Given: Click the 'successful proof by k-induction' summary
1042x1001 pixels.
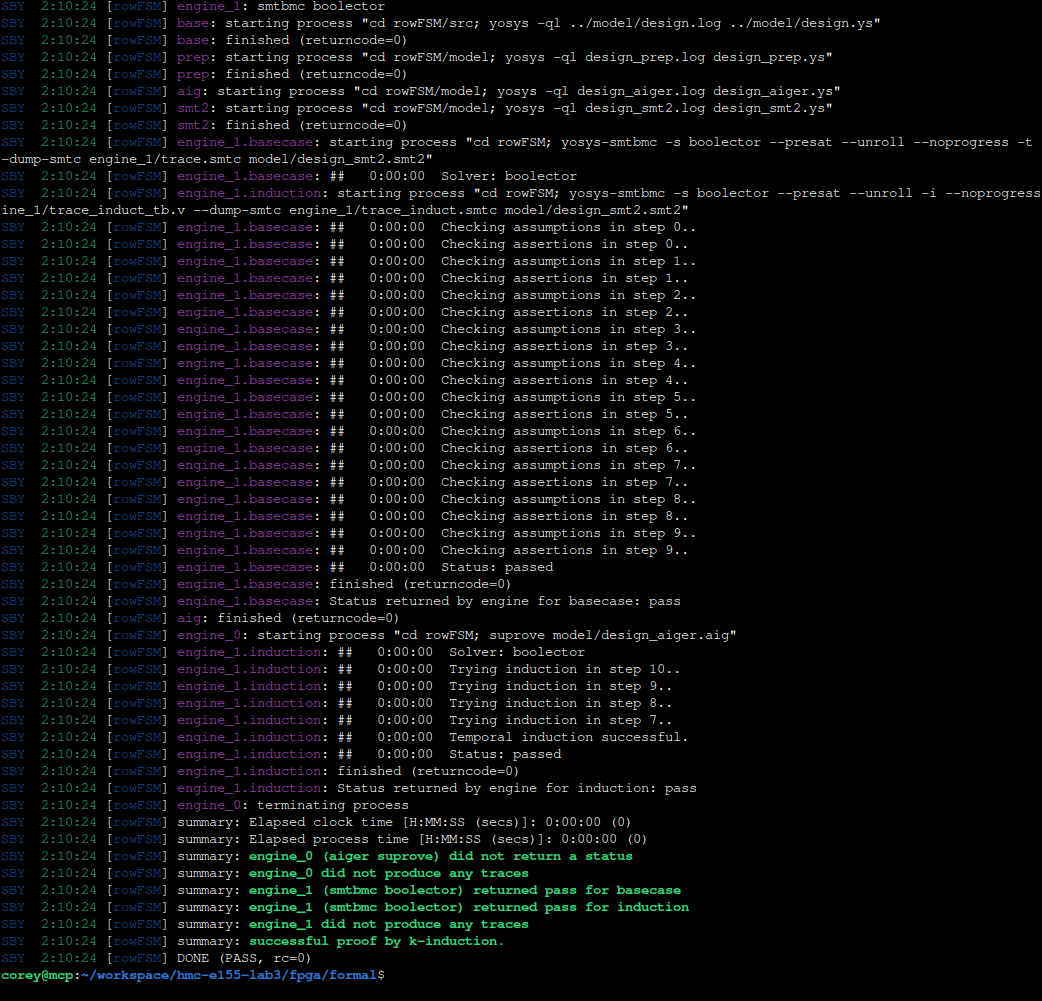Looking at the screenshot, I should [376, 941].
